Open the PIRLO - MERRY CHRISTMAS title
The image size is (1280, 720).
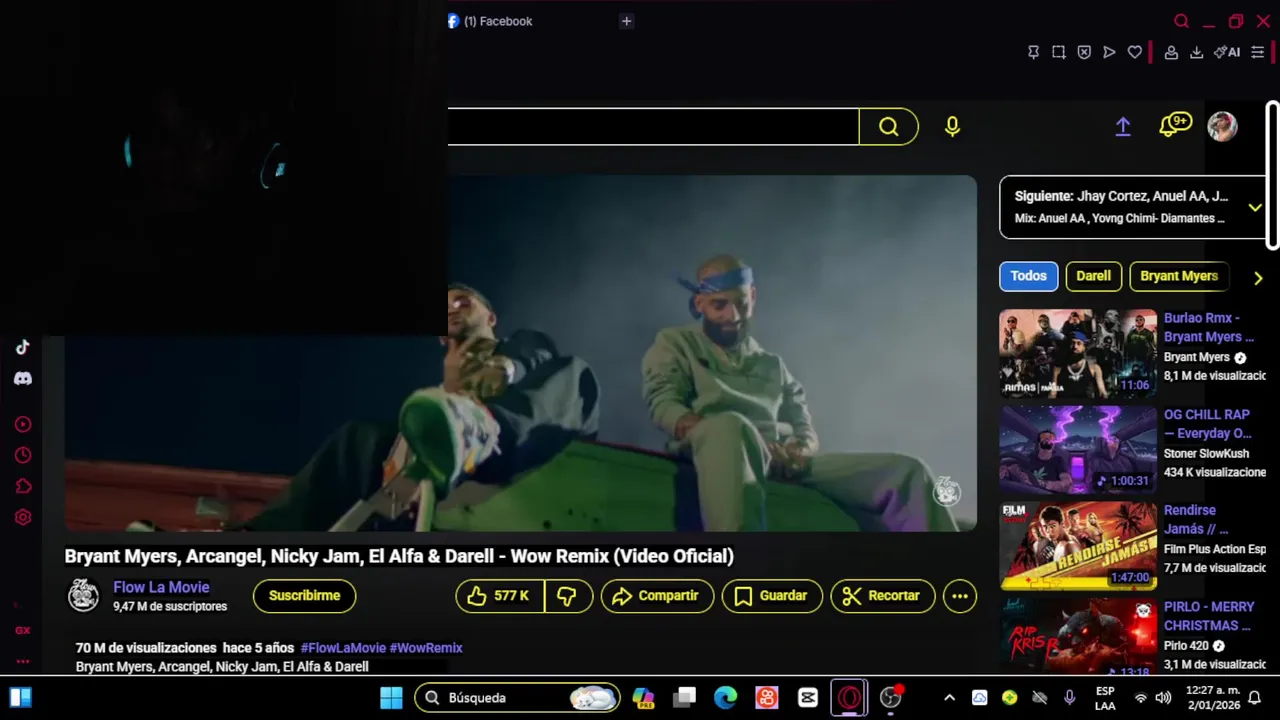pyautogui.click(x=1208, y=616)
